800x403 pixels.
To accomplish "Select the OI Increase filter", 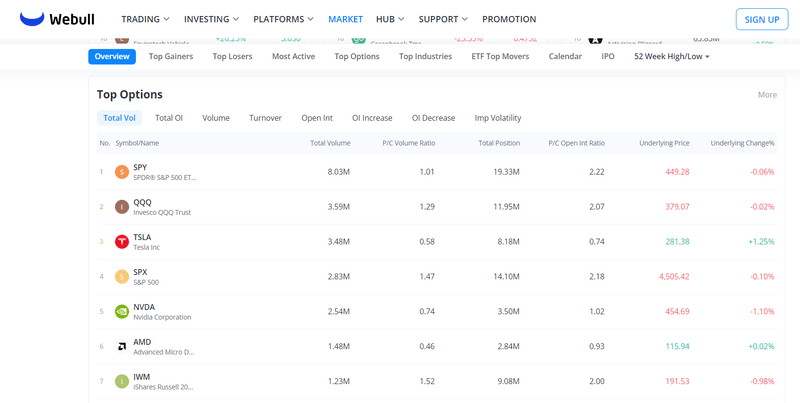I will coord(372,118).
